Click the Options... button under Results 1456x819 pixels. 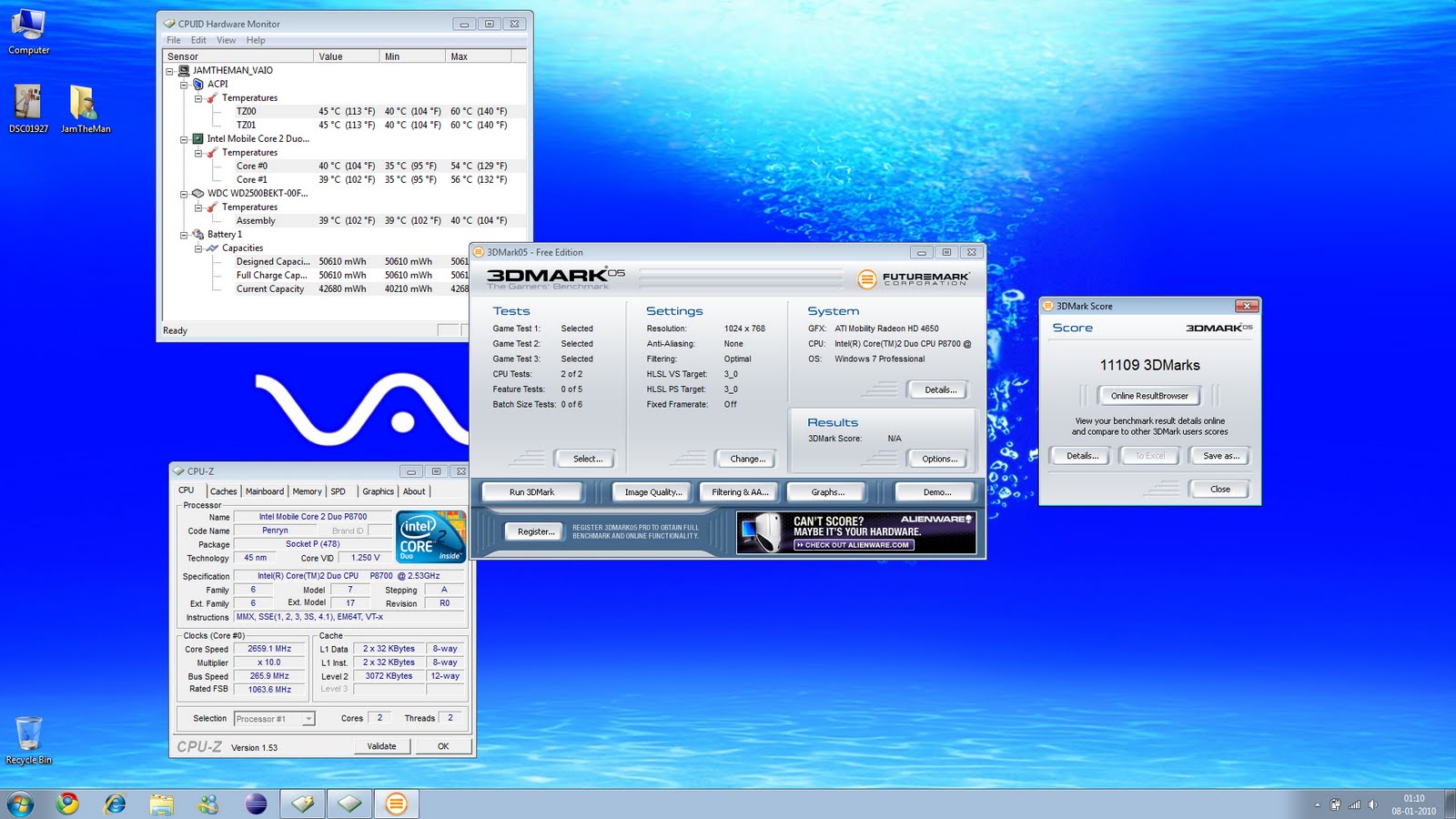tap(939, 459)
